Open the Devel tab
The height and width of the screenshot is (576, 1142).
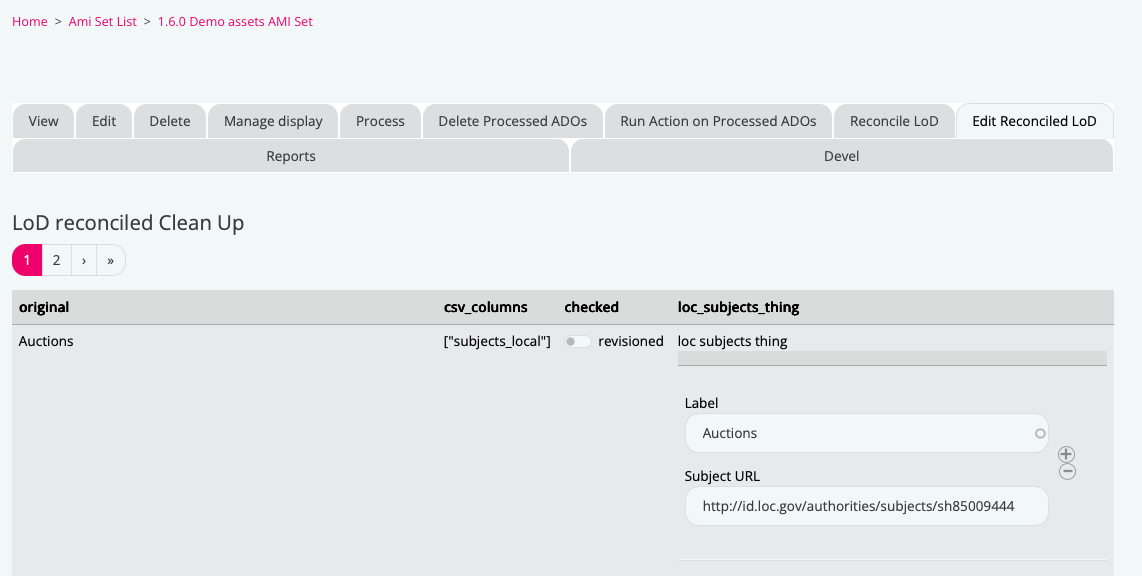(841, 156)
